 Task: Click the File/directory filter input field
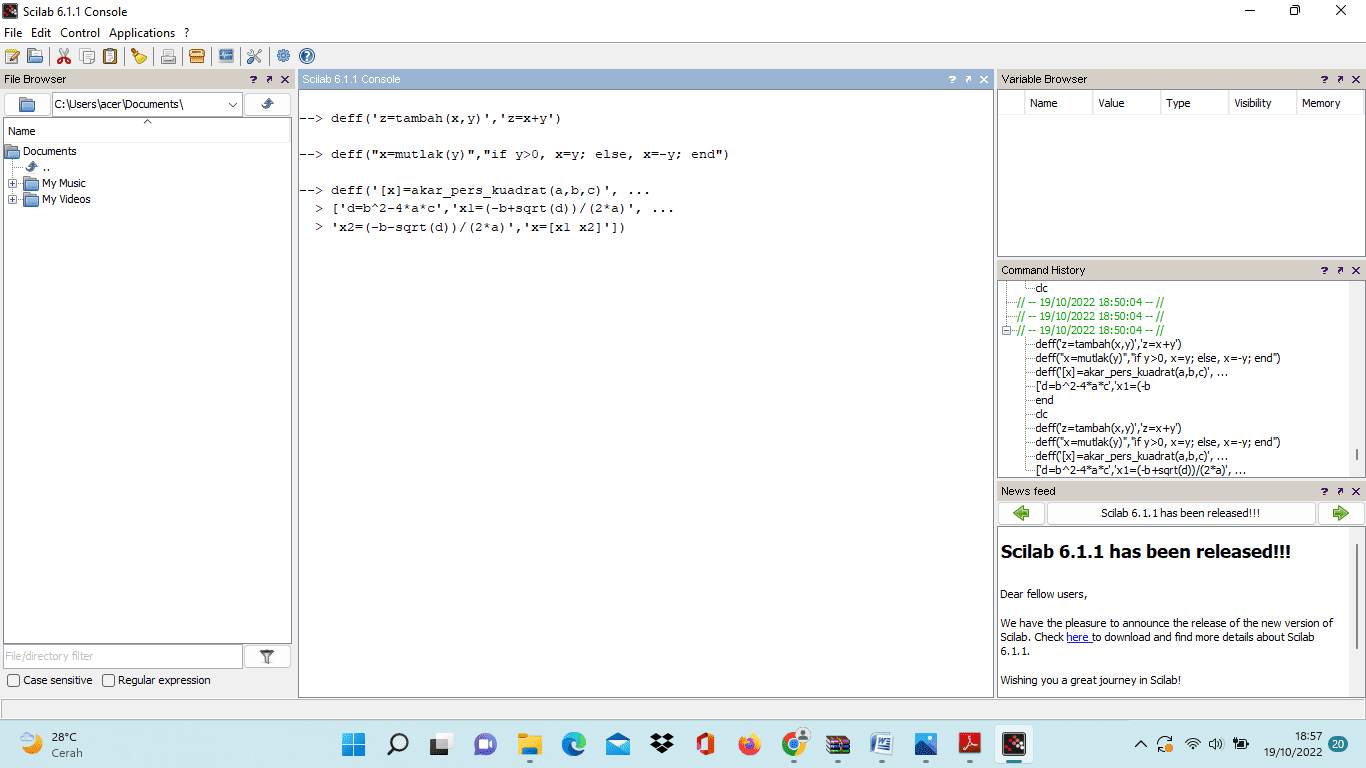pos(123,656)
